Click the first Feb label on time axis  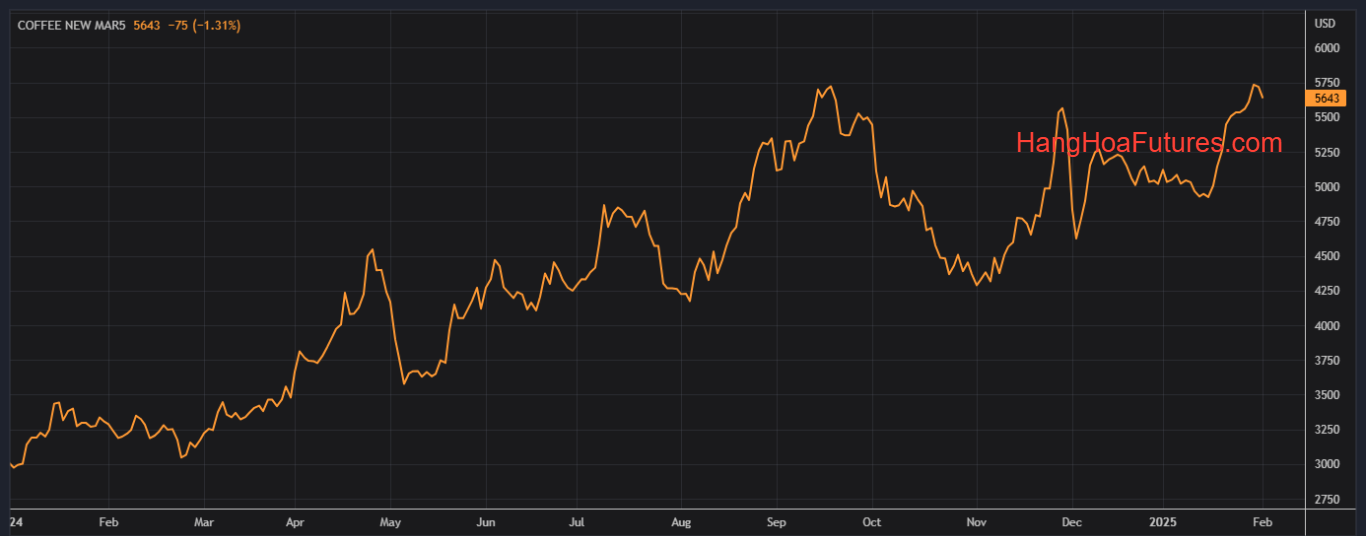[x=109, y=522]
